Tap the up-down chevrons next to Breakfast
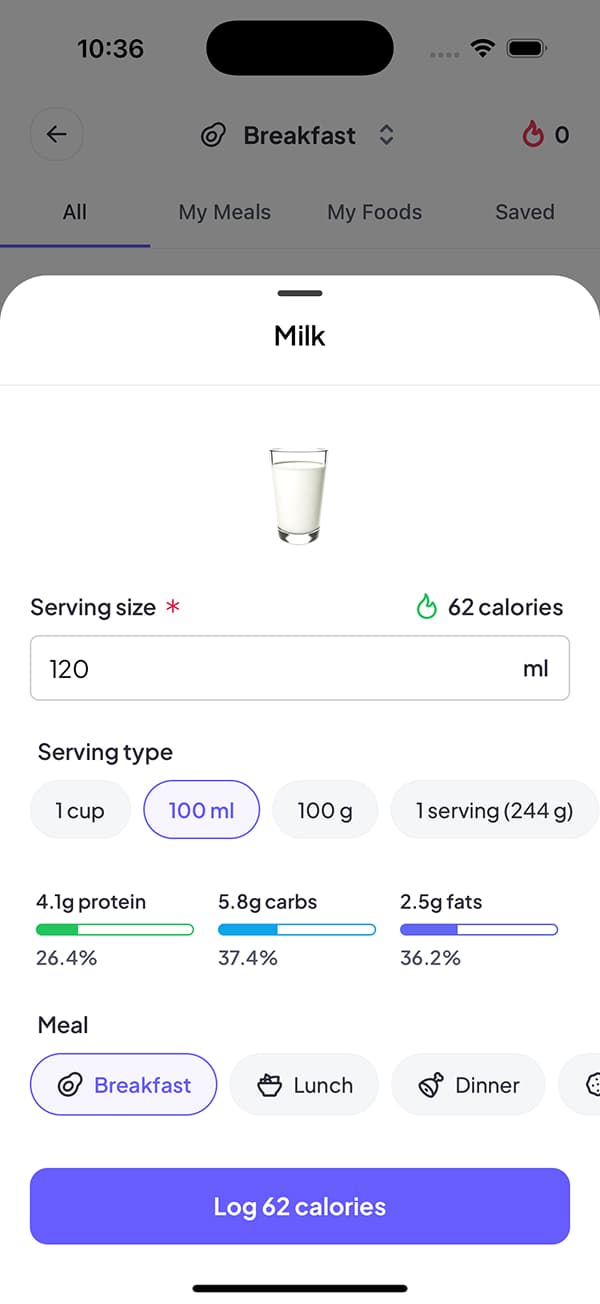The image size is (600, 1304). click(386, 135)
